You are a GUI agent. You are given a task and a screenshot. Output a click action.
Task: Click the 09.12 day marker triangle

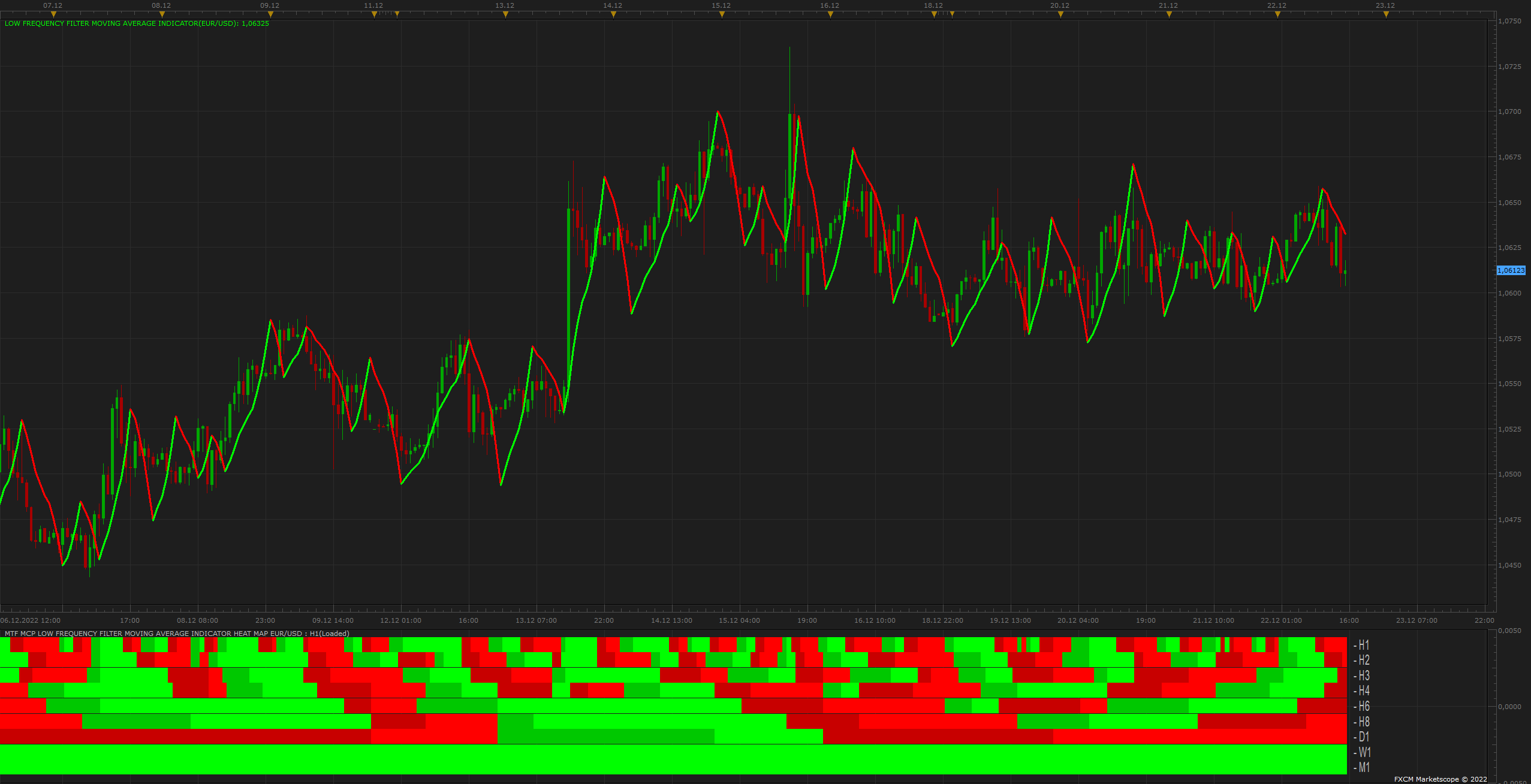pos(270,14)
